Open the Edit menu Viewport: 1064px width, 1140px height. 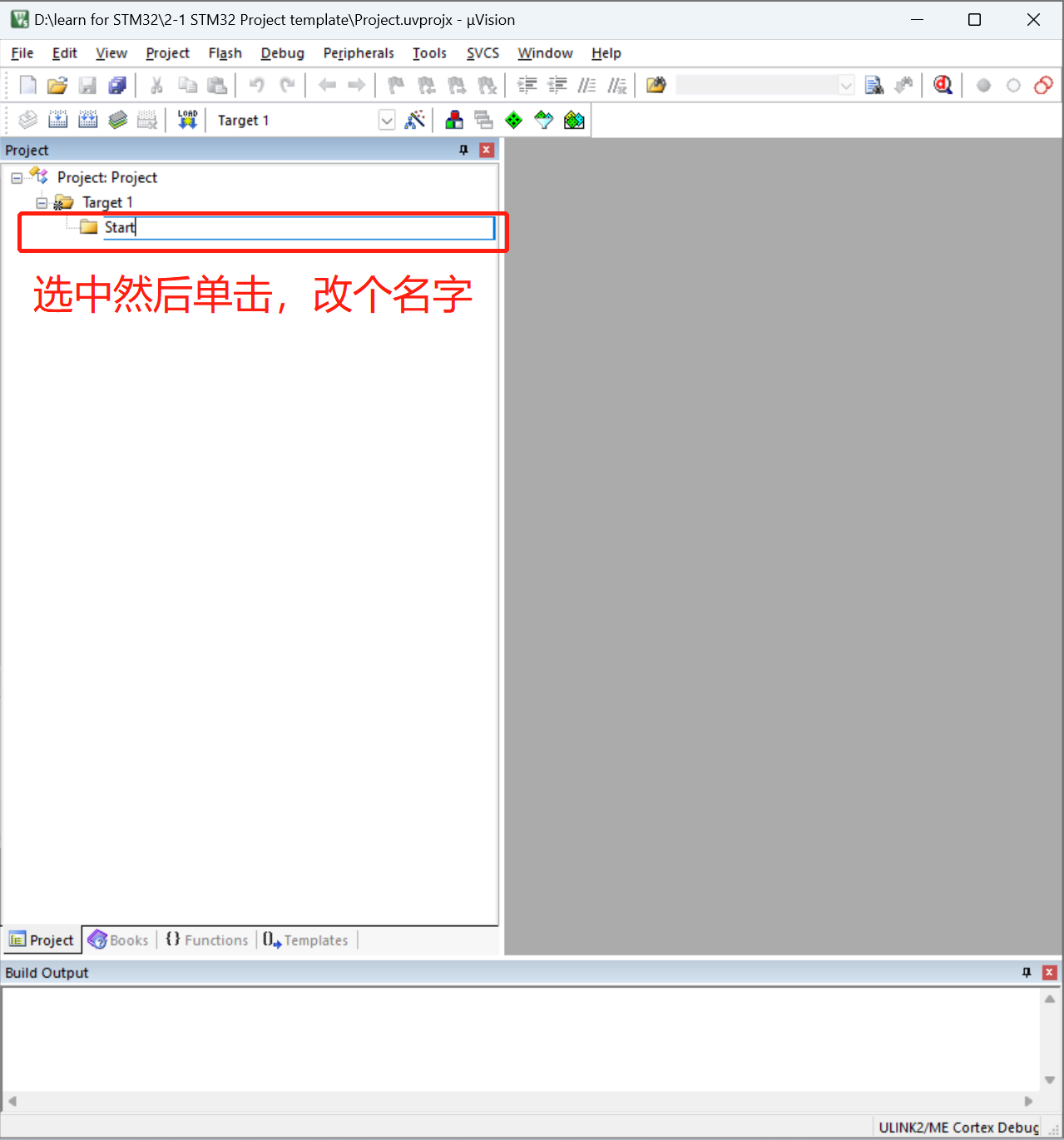coord(64,53)
